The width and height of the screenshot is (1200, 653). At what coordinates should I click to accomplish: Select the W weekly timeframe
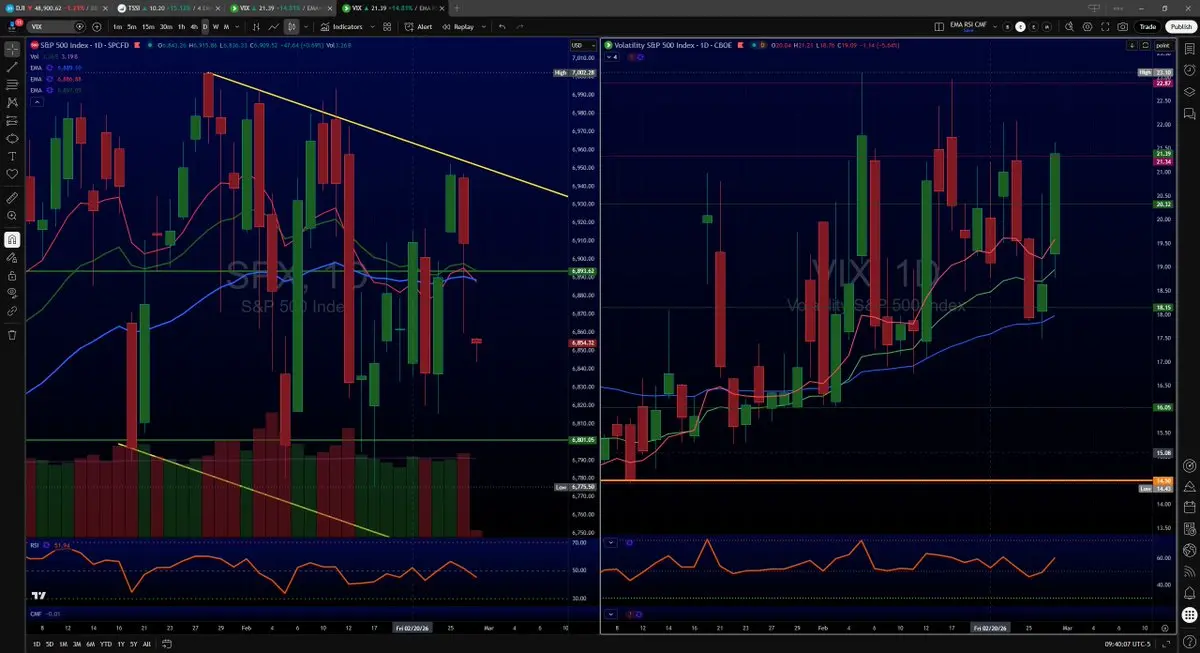[x=216, y=26]
